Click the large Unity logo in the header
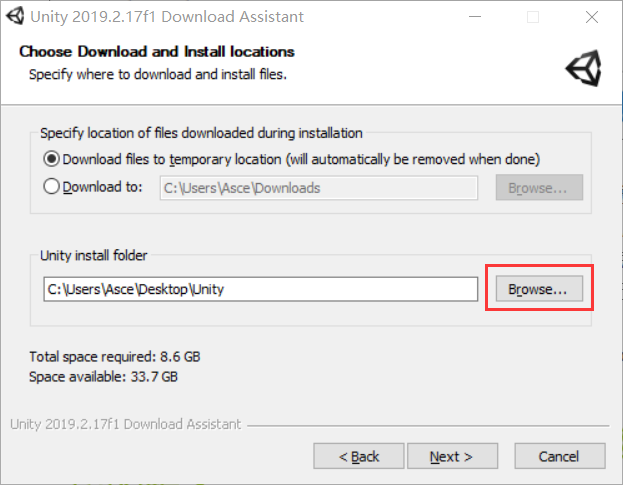This screenshot has width=623, height=485. 583,68
